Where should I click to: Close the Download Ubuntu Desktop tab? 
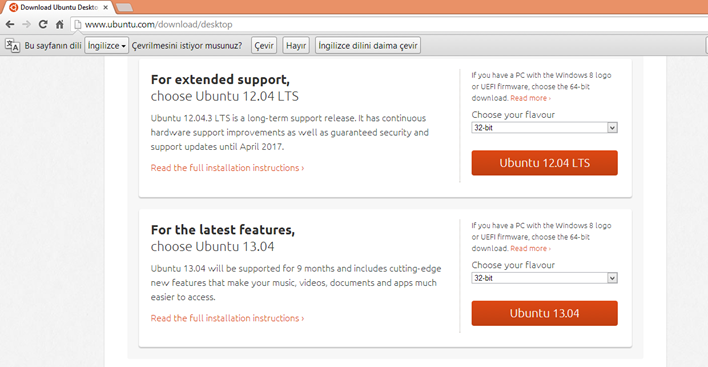[105, 7]
